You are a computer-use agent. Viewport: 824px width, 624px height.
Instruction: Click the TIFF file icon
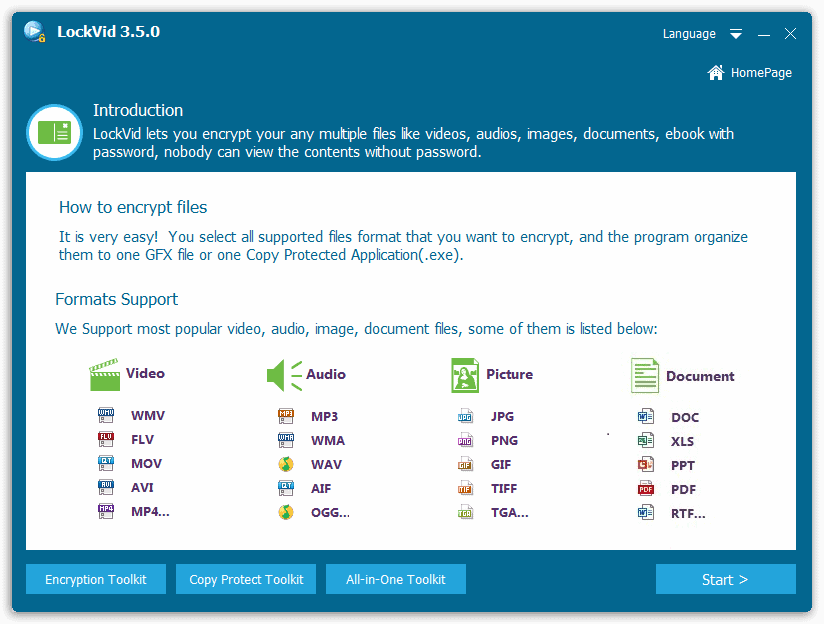point(465,488)
